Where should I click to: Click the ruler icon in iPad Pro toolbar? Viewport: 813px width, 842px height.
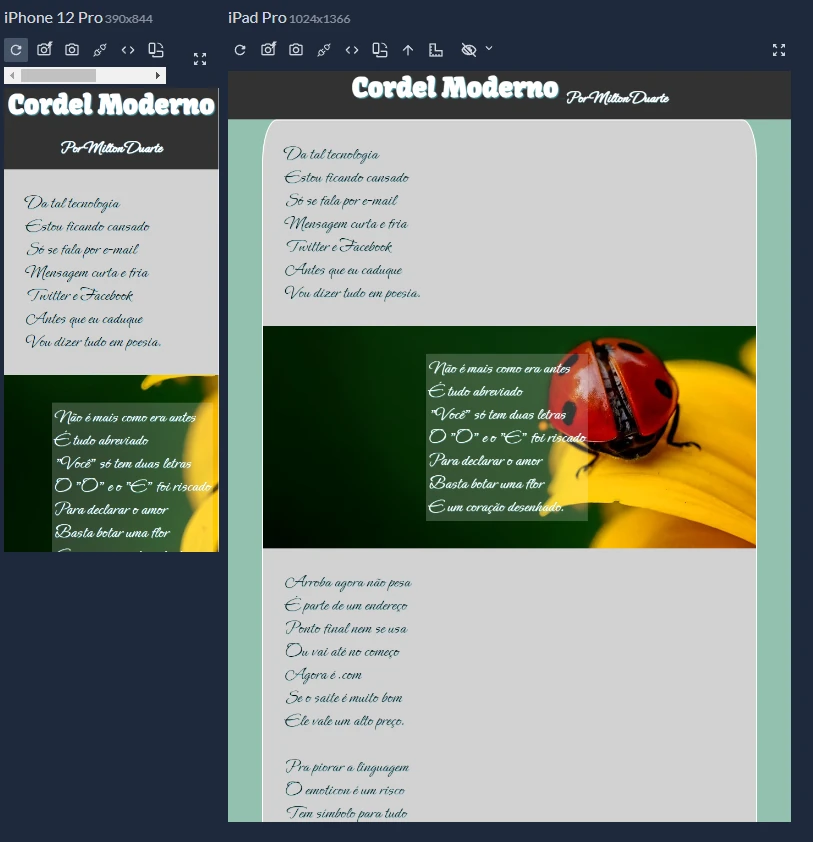click(435, 50)
